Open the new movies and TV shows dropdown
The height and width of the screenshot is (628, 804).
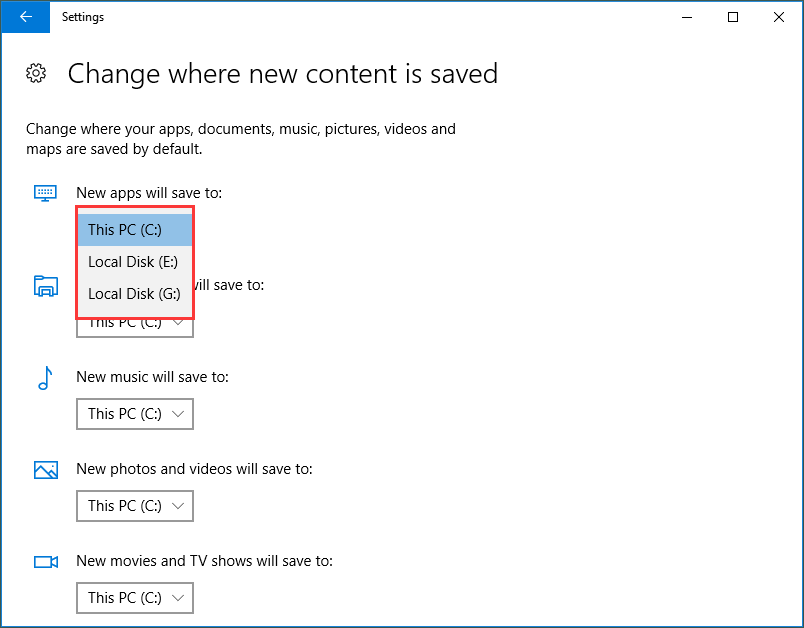tap(135, 598)
